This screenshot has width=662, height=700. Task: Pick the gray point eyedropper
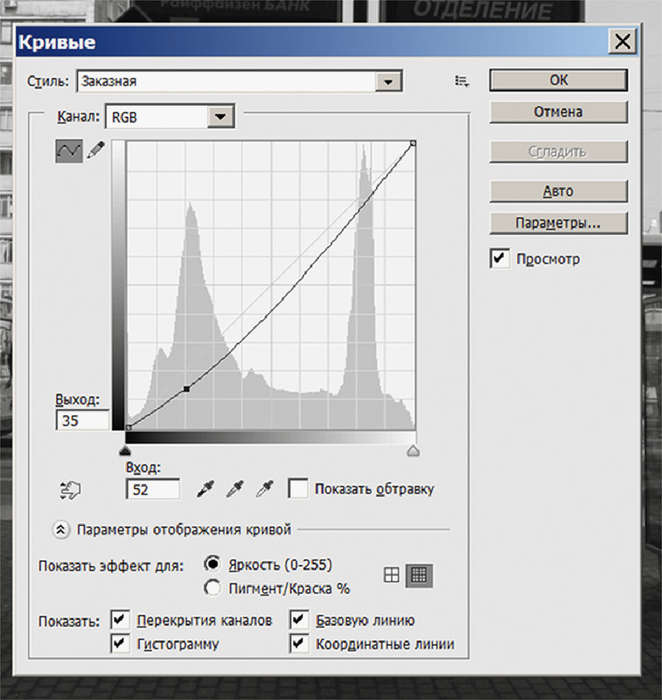click(236, 489)
